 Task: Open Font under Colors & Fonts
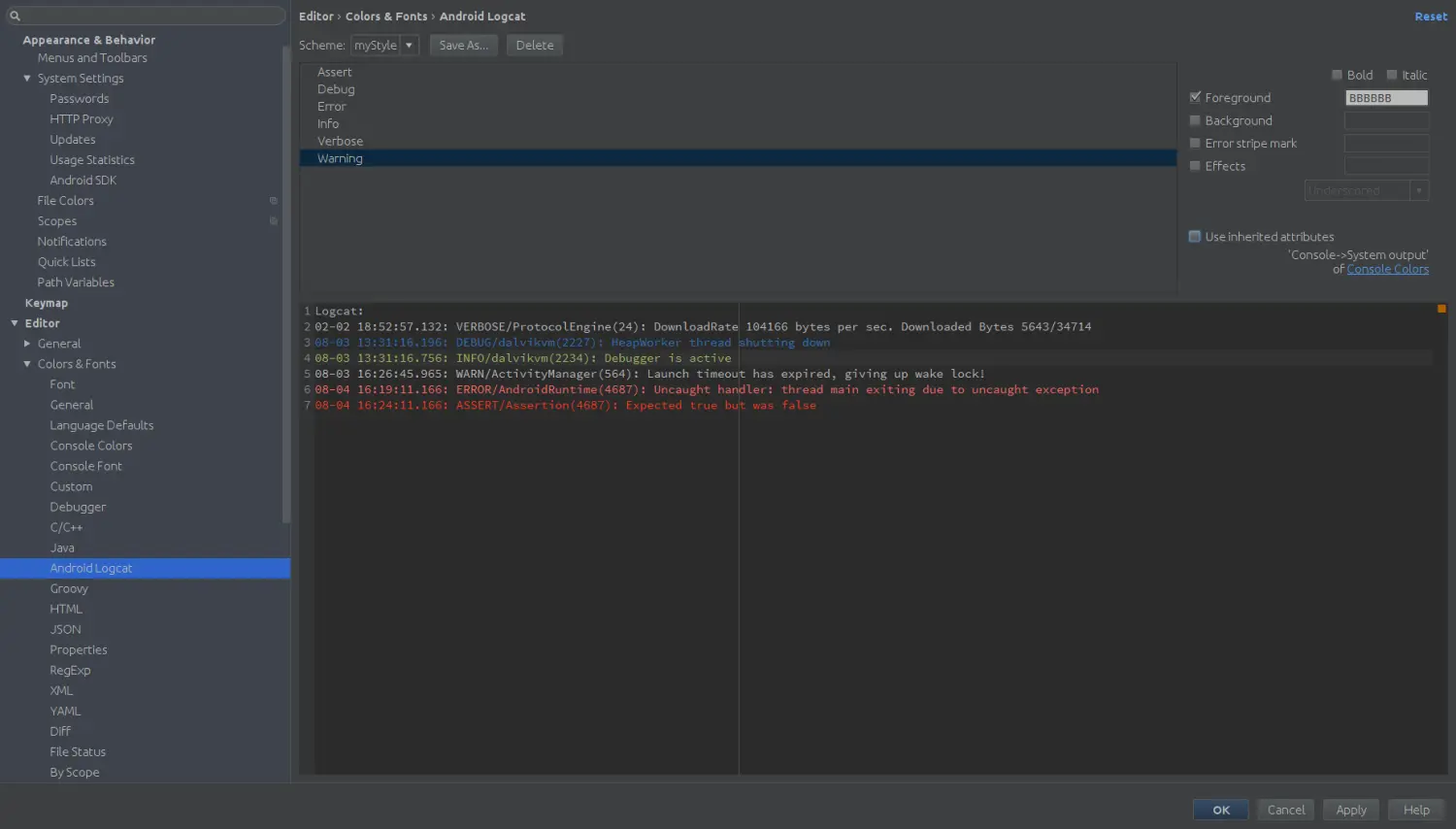[62, 384]
